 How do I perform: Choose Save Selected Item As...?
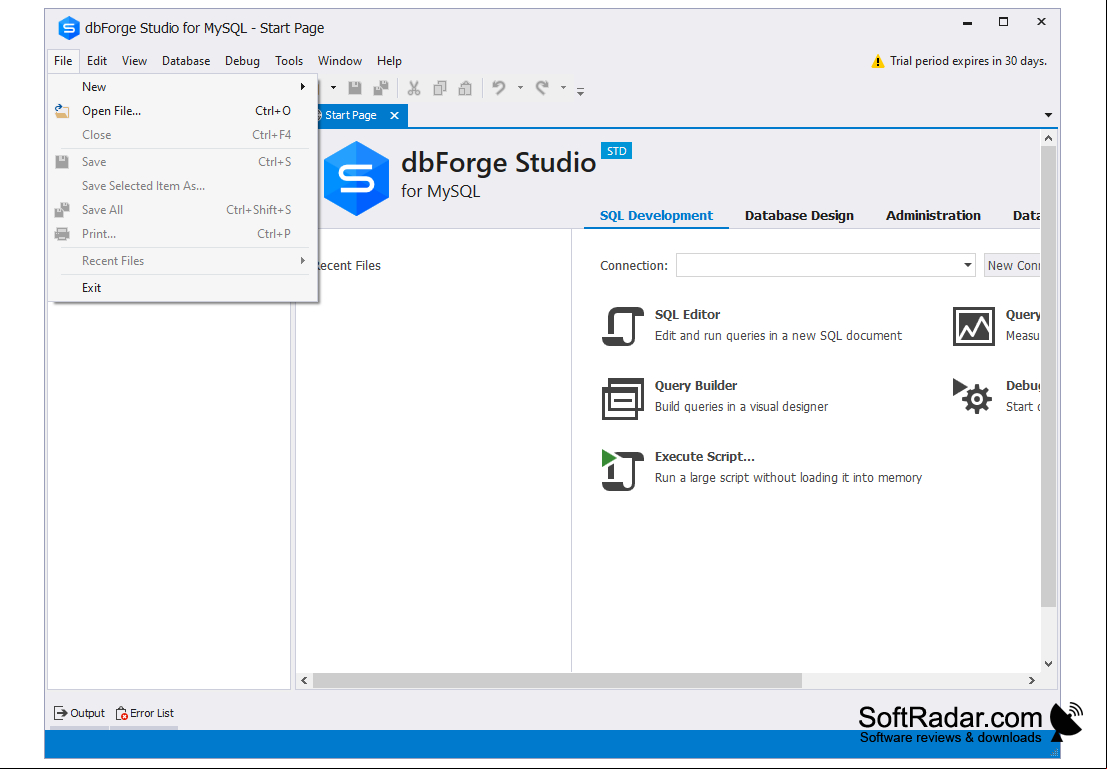coord(183,186)
